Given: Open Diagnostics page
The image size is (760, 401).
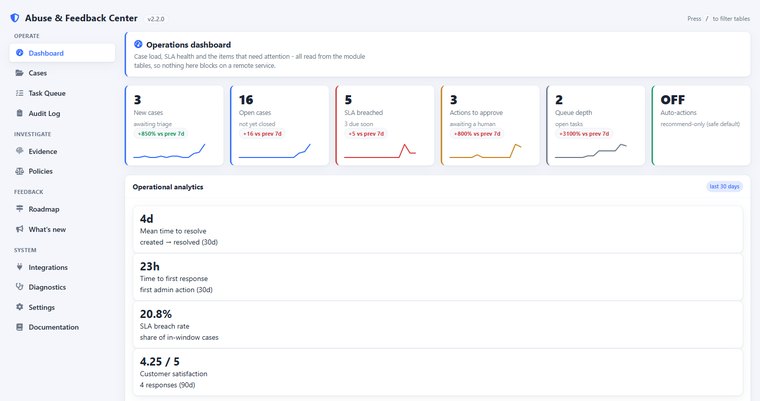Looking at the screenshot, I should [62, 287].
